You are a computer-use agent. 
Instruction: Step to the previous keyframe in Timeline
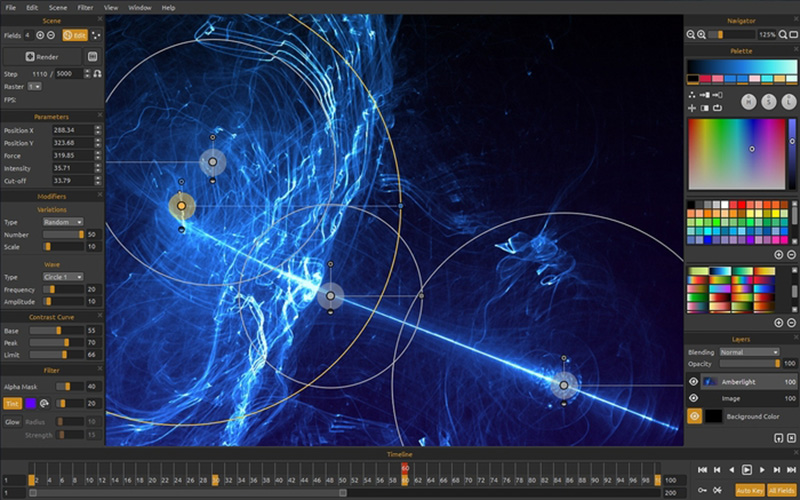(x=717, y=469)
